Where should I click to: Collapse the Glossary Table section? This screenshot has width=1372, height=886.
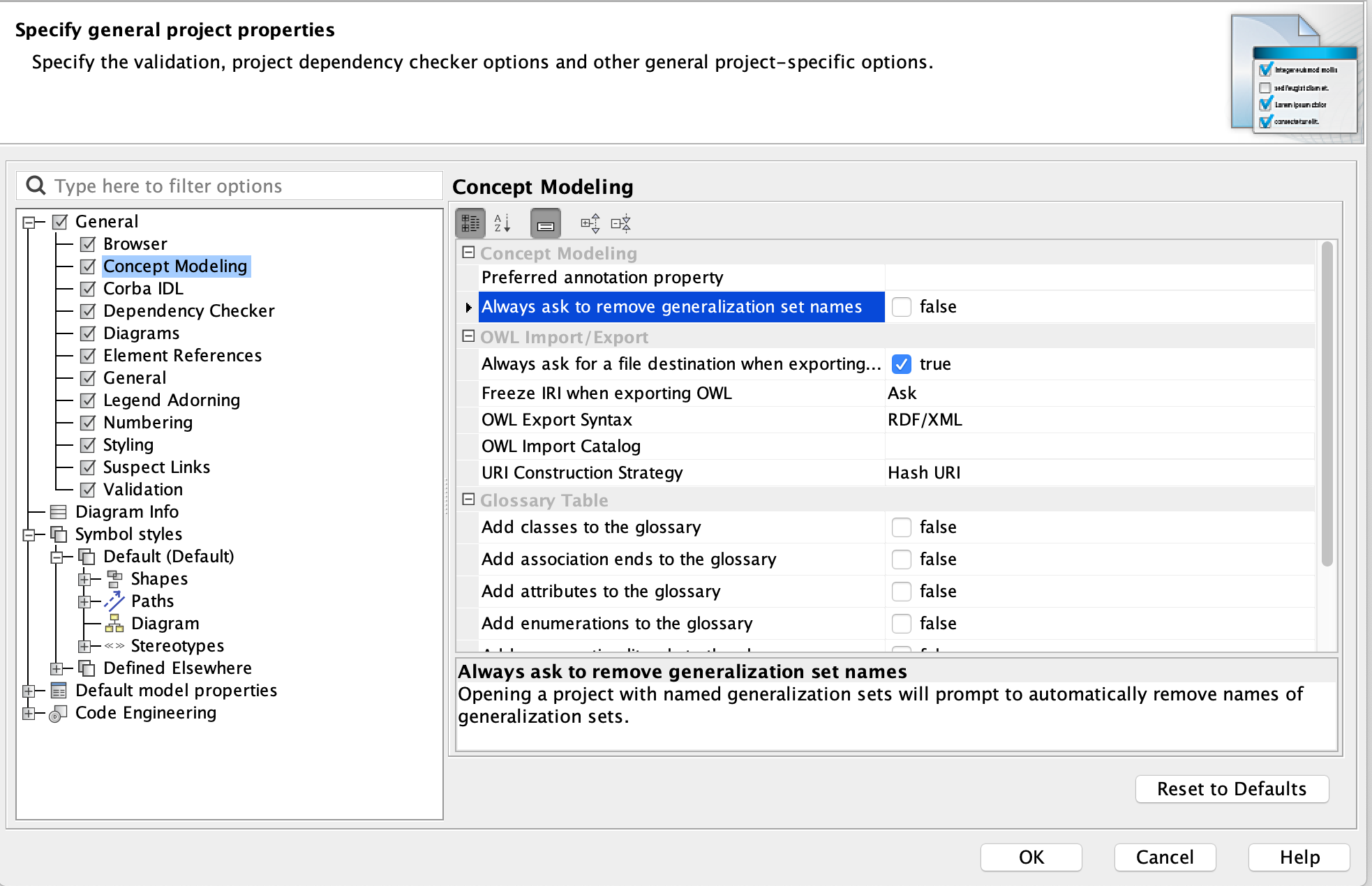coord(468,500)
